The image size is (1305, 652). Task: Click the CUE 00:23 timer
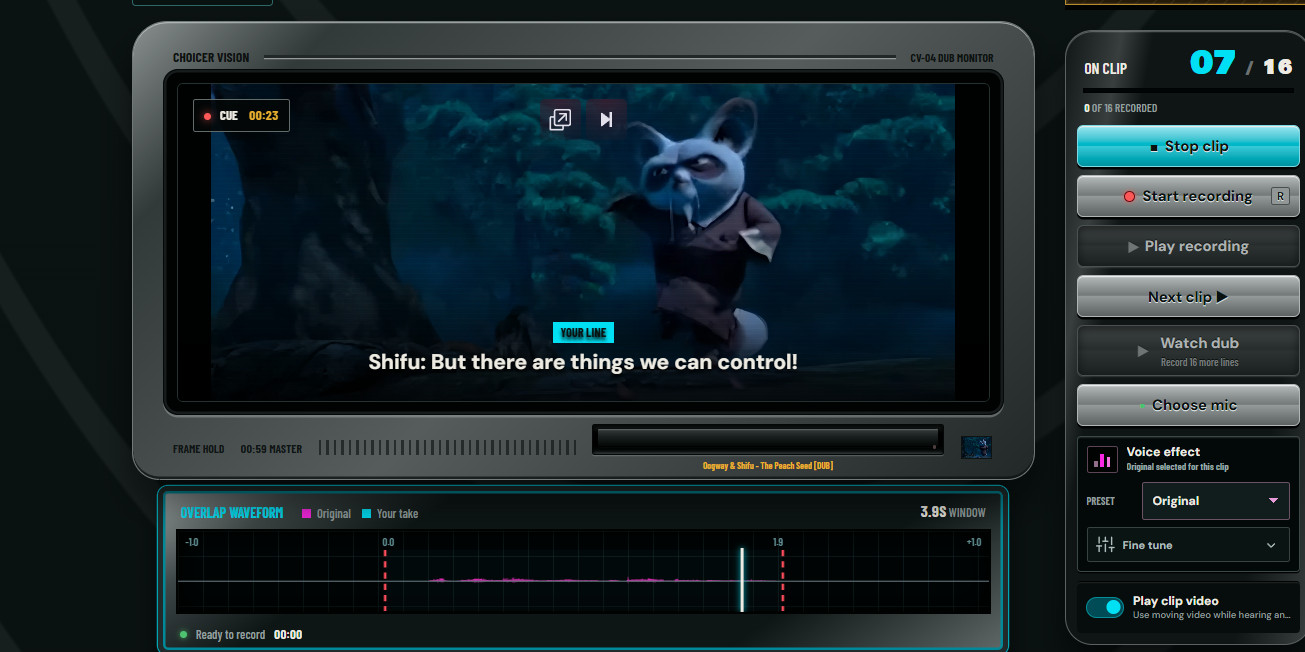[x=241, y=116]
